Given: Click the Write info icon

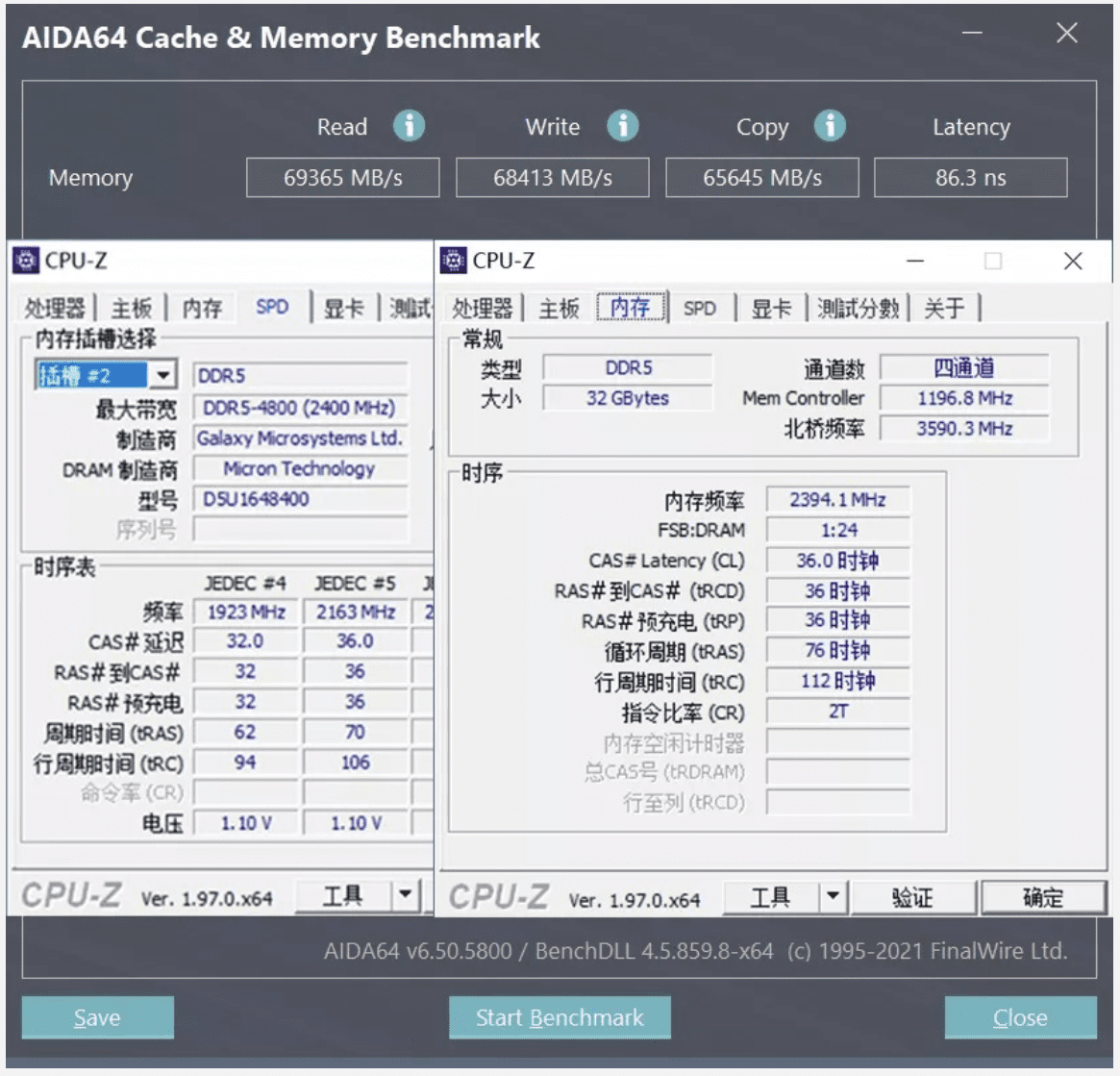Looking at the screenshot, I should coord(623,127).
